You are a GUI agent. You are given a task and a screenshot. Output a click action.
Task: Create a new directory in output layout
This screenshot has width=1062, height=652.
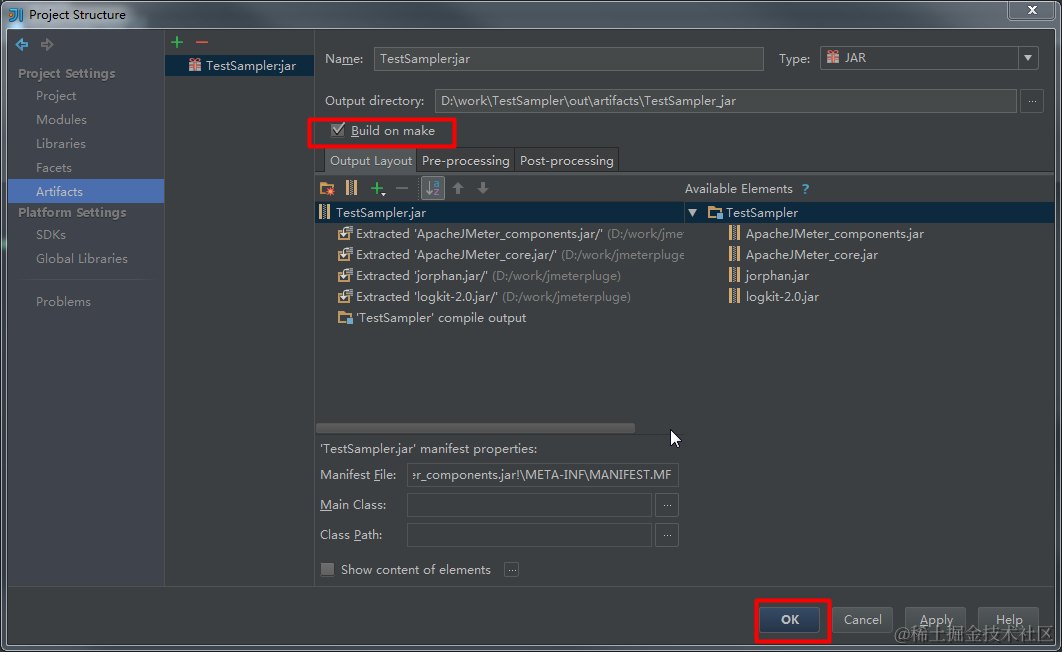click(327, 188)
